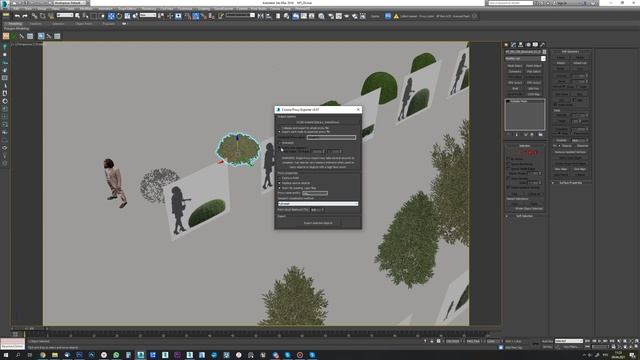Click Attach List button in Edit Geometry

[x=580, y=63]
